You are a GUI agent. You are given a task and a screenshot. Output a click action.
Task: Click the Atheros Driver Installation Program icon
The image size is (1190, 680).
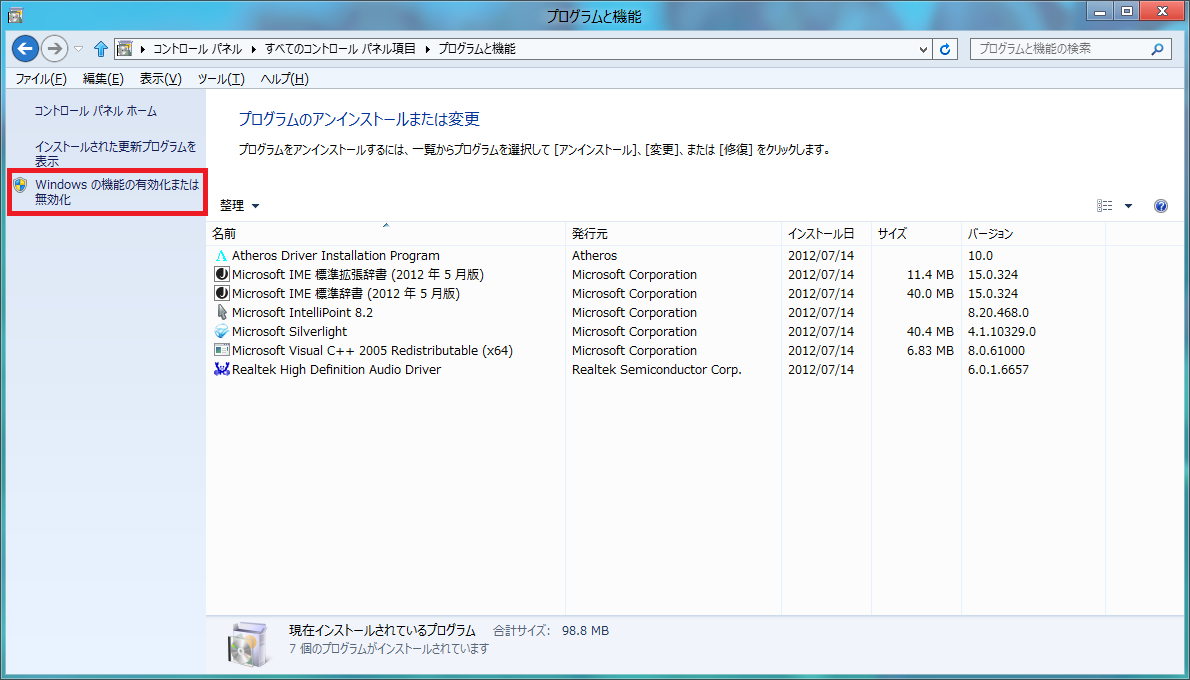coord(221,256)
